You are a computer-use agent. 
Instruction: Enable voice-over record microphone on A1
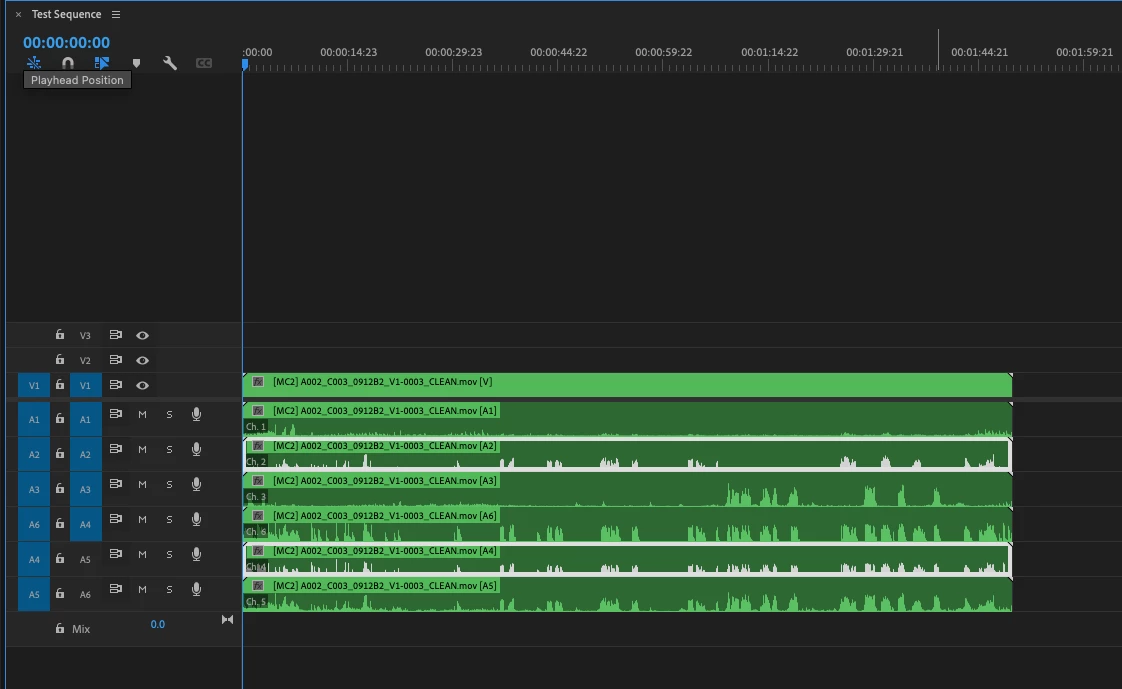coord(196,414)
